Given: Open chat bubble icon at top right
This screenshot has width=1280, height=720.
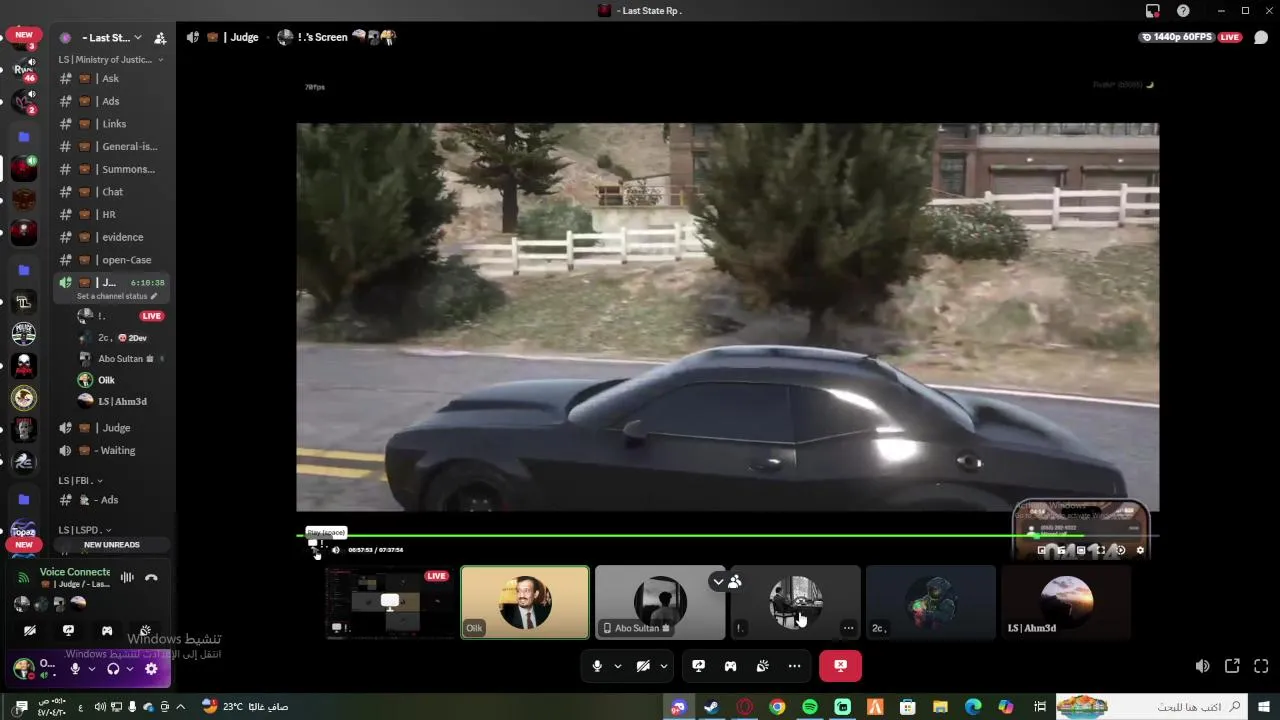Looking at the screenshot, I should (x=1261, y=37).
